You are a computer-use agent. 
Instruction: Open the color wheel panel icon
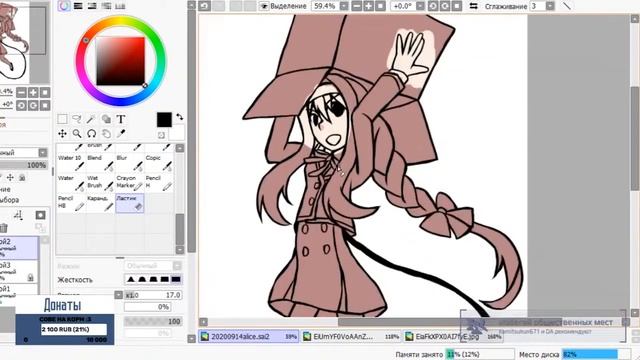point(64,6)
